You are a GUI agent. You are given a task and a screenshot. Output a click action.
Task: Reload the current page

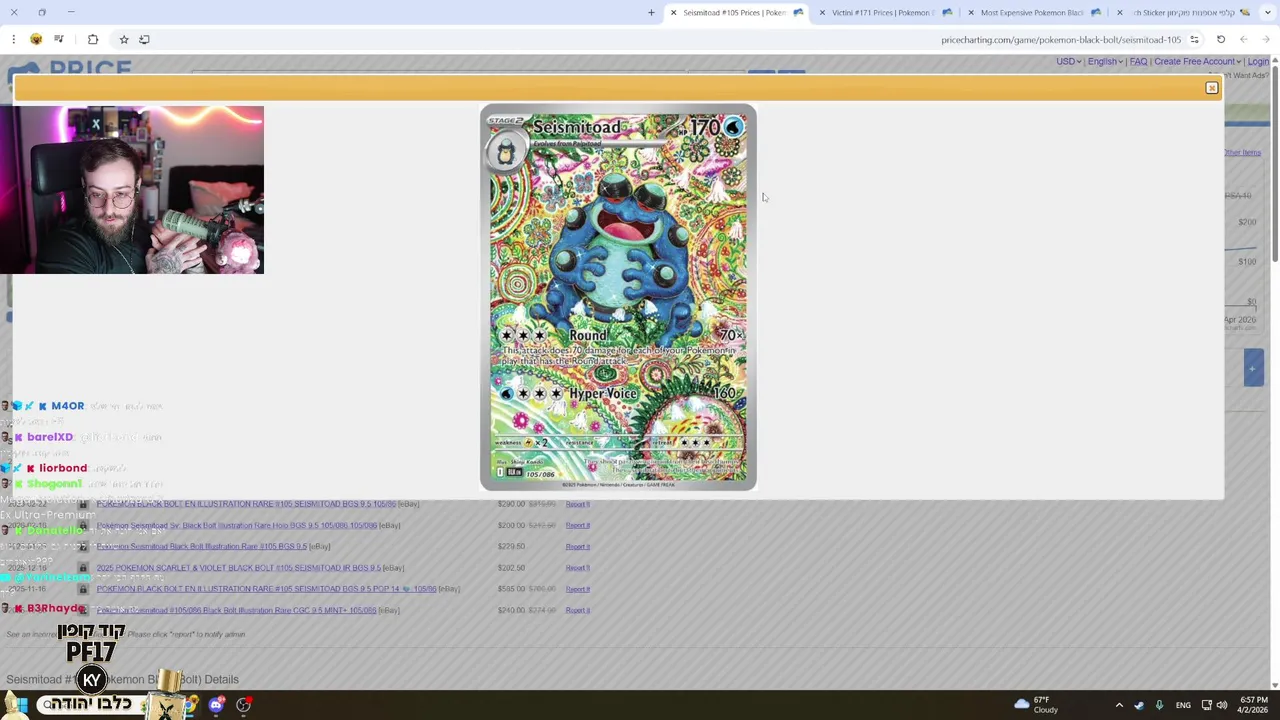[x=1221, y=39]
